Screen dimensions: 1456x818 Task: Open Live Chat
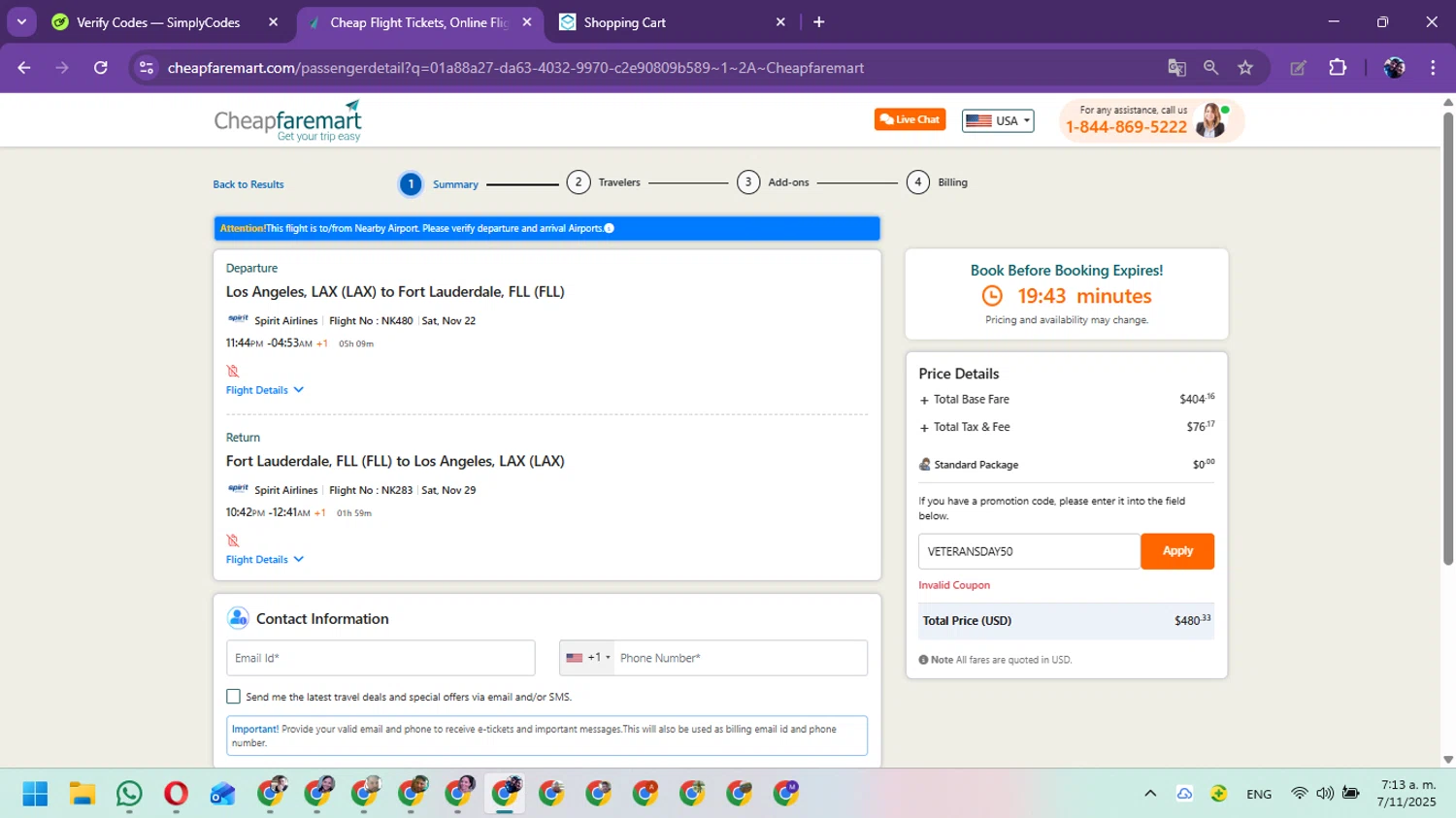coord(910,119)
